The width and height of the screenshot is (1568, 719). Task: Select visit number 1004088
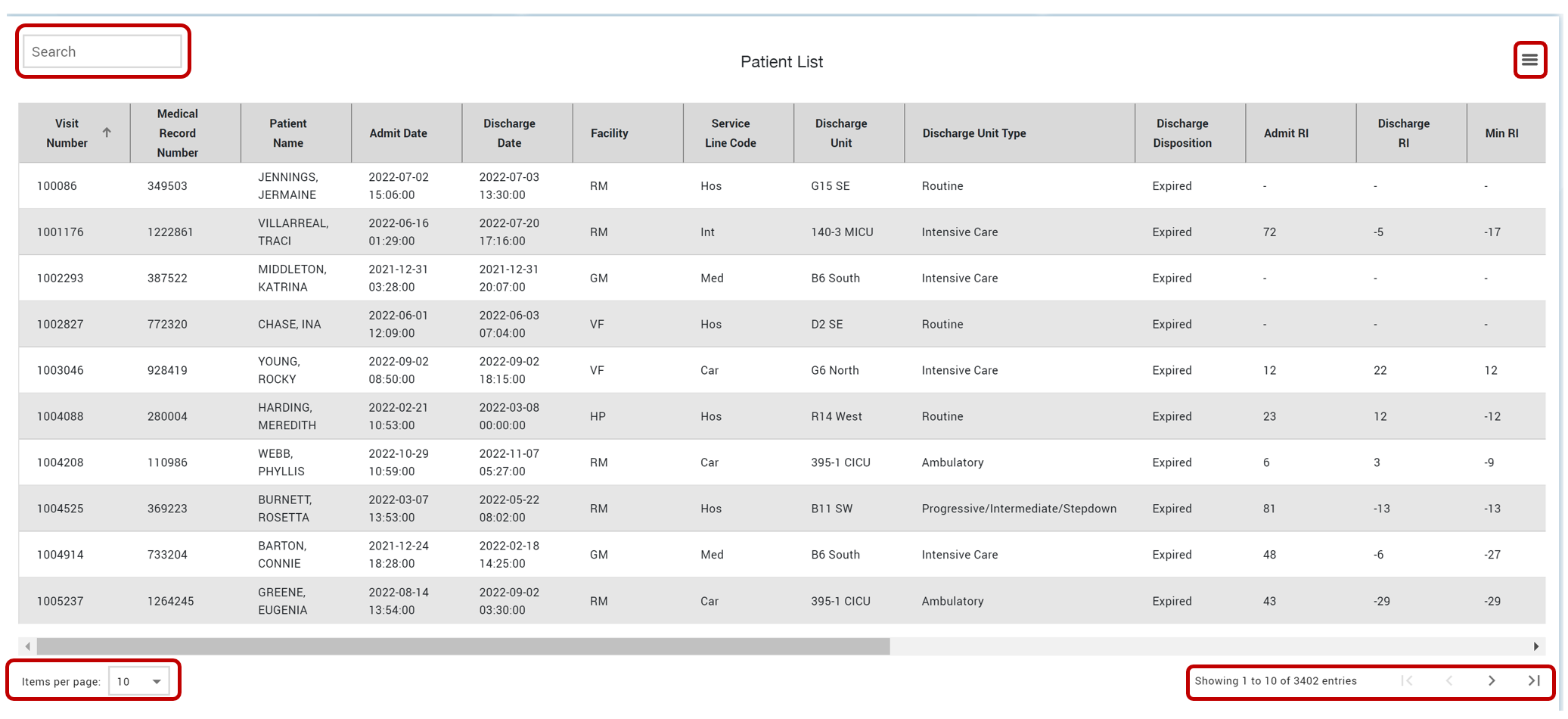pos(61,417)
